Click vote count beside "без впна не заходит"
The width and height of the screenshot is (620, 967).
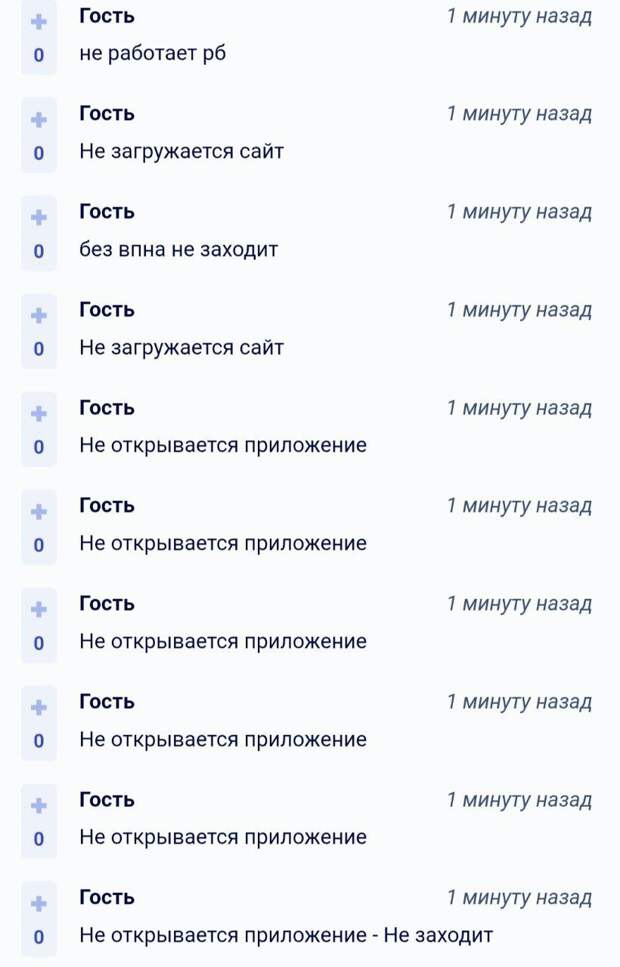[38, 252]
